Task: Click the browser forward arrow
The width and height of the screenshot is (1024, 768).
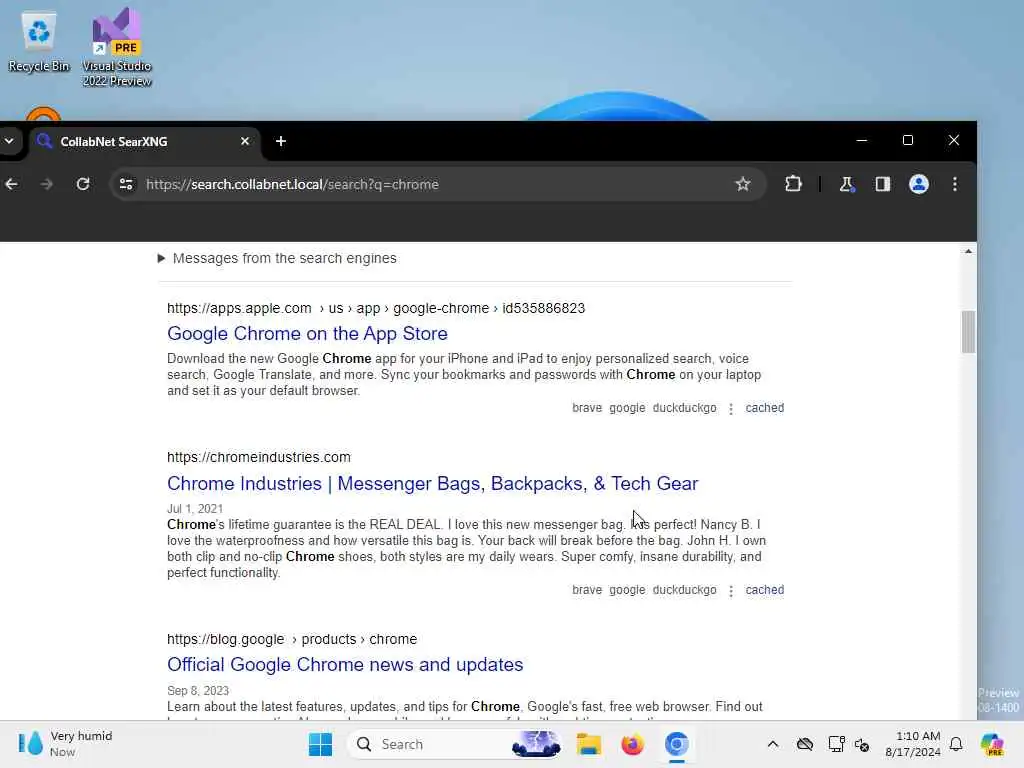Action: (x=46, y=184)
